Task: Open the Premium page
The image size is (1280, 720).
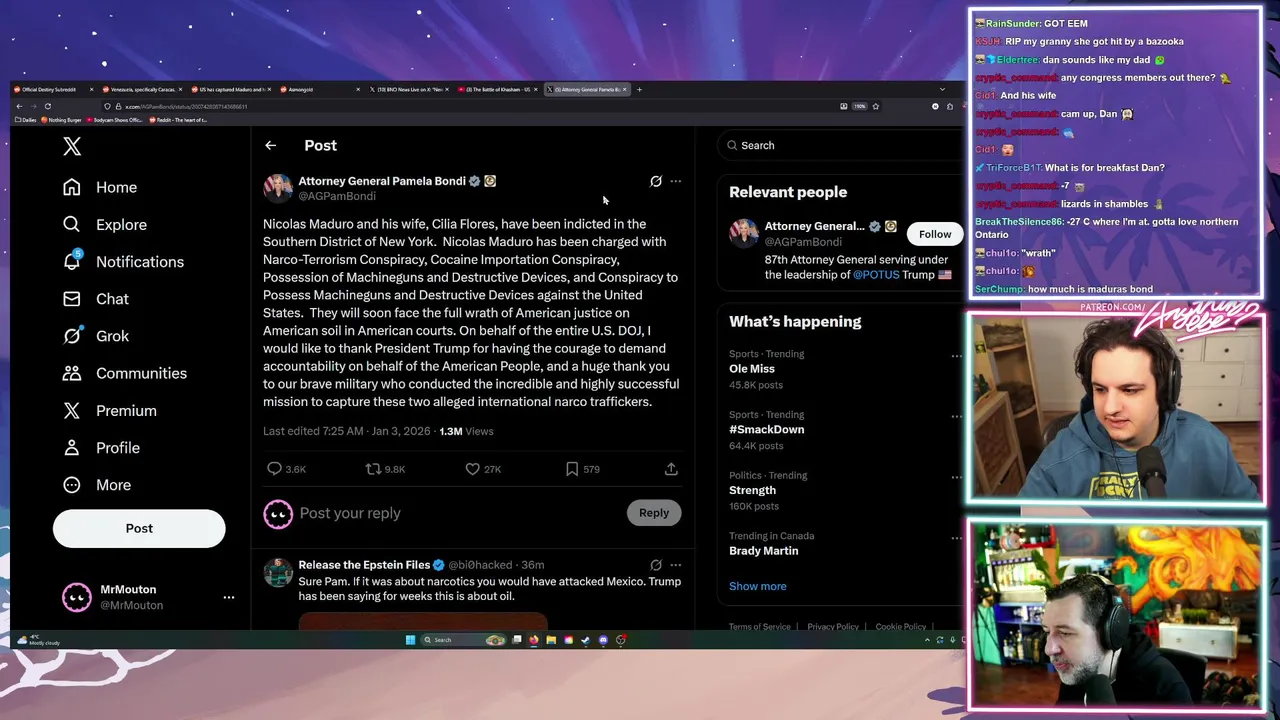Action: click(x=109, y=411)
